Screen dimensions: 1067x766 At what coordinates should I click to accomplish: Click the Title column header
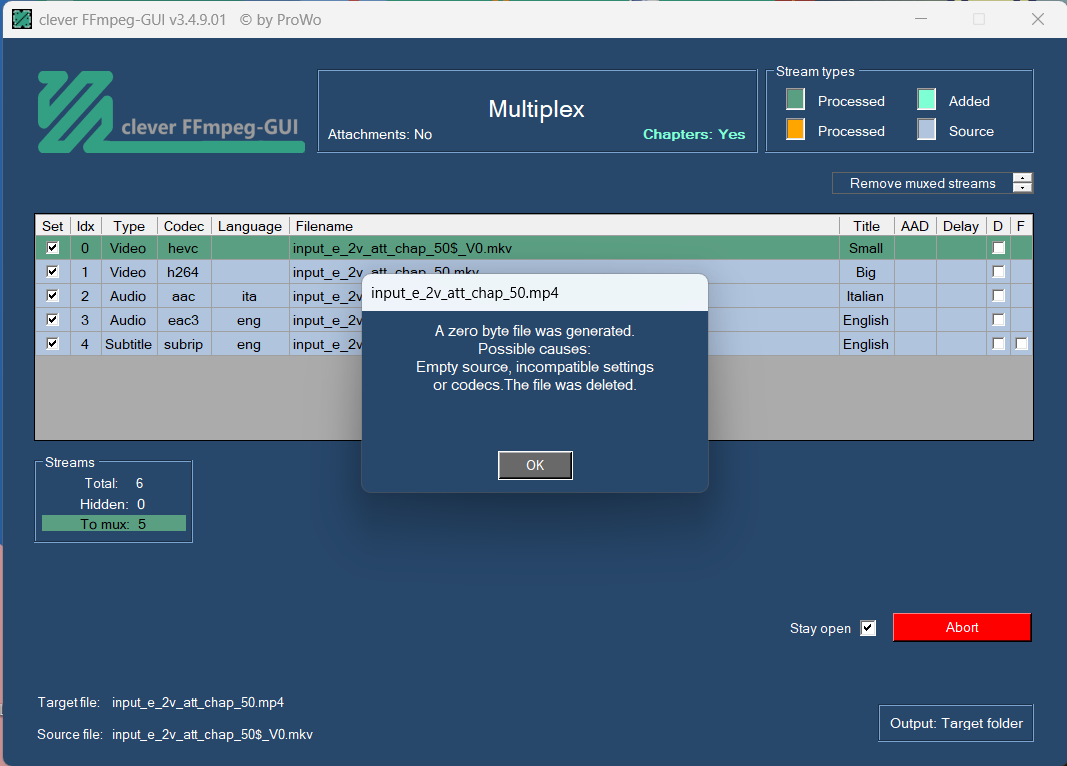(866, 226)
